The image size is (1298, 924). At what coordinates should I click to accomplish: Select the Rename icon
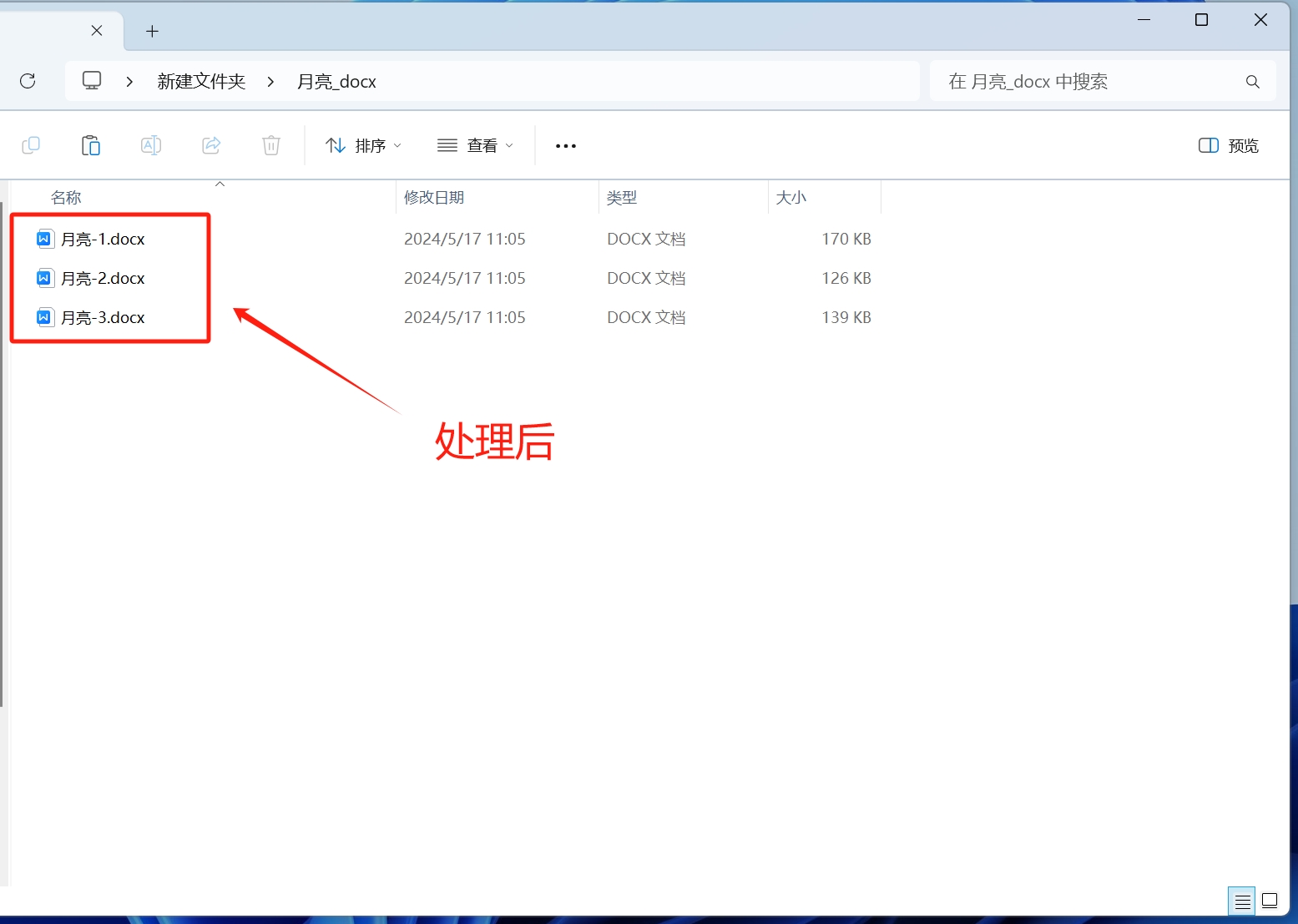[151, 144]
